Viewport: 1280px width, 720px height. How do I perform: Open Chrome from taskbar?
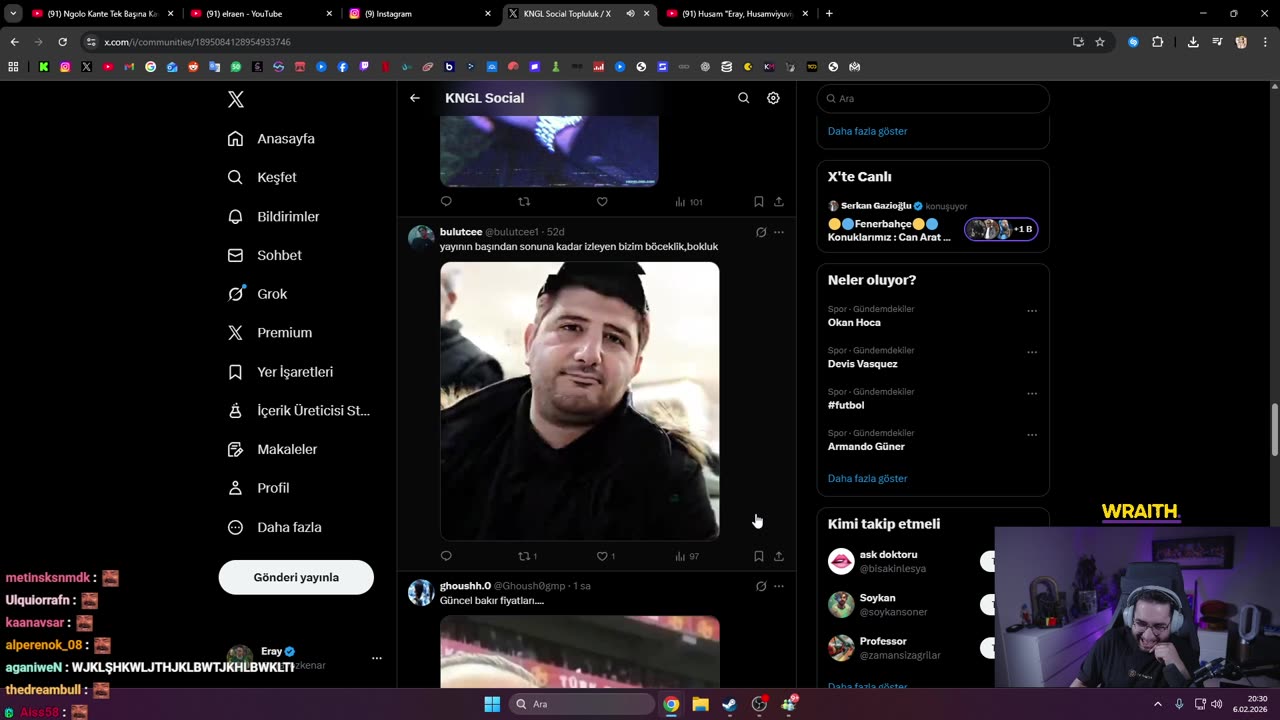point(671,704)
